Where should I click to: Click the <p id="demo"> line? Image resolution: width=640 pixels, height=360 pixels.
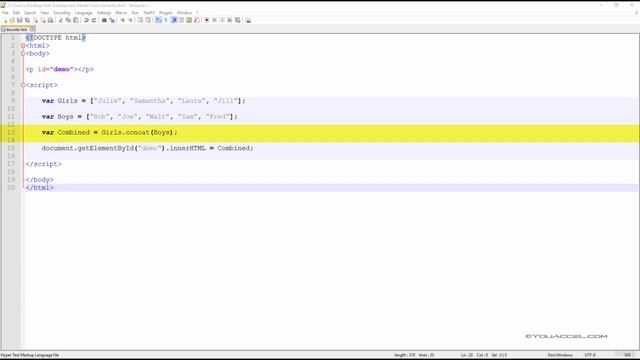[60, 69]
